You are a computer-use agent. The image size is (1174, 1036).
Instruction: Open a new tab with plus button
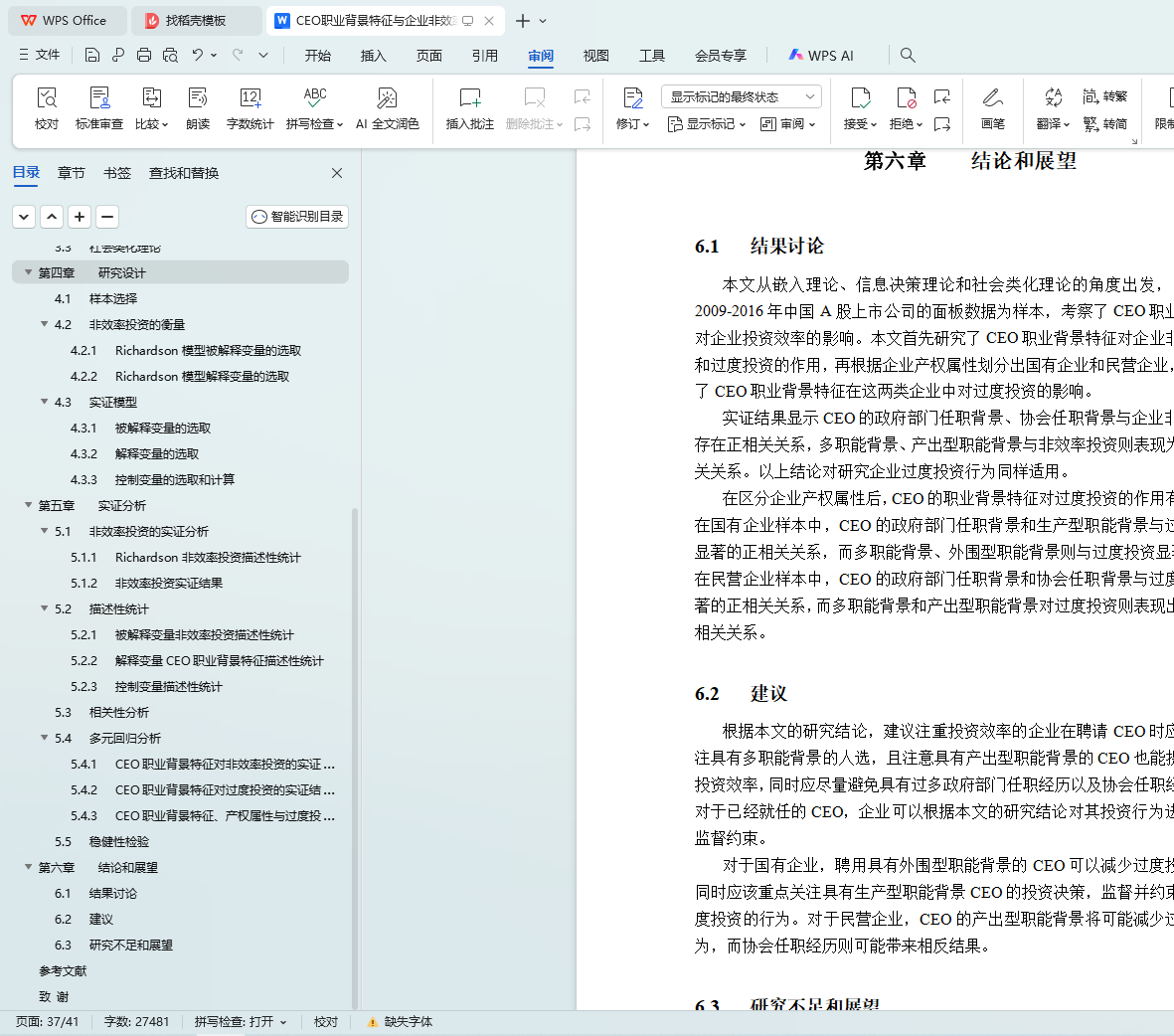coord(523,21)
